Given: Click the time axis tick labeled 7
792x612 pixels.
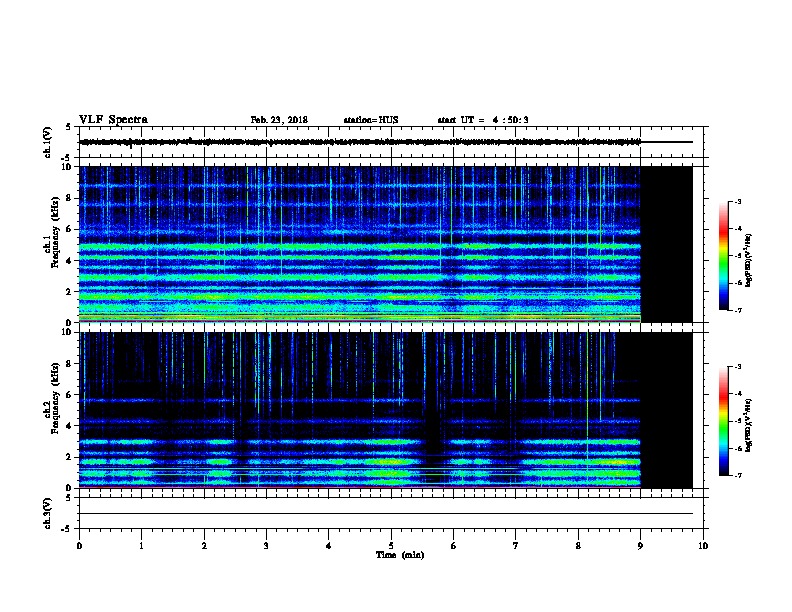Looking at the screenshot, I should [516, 545].
